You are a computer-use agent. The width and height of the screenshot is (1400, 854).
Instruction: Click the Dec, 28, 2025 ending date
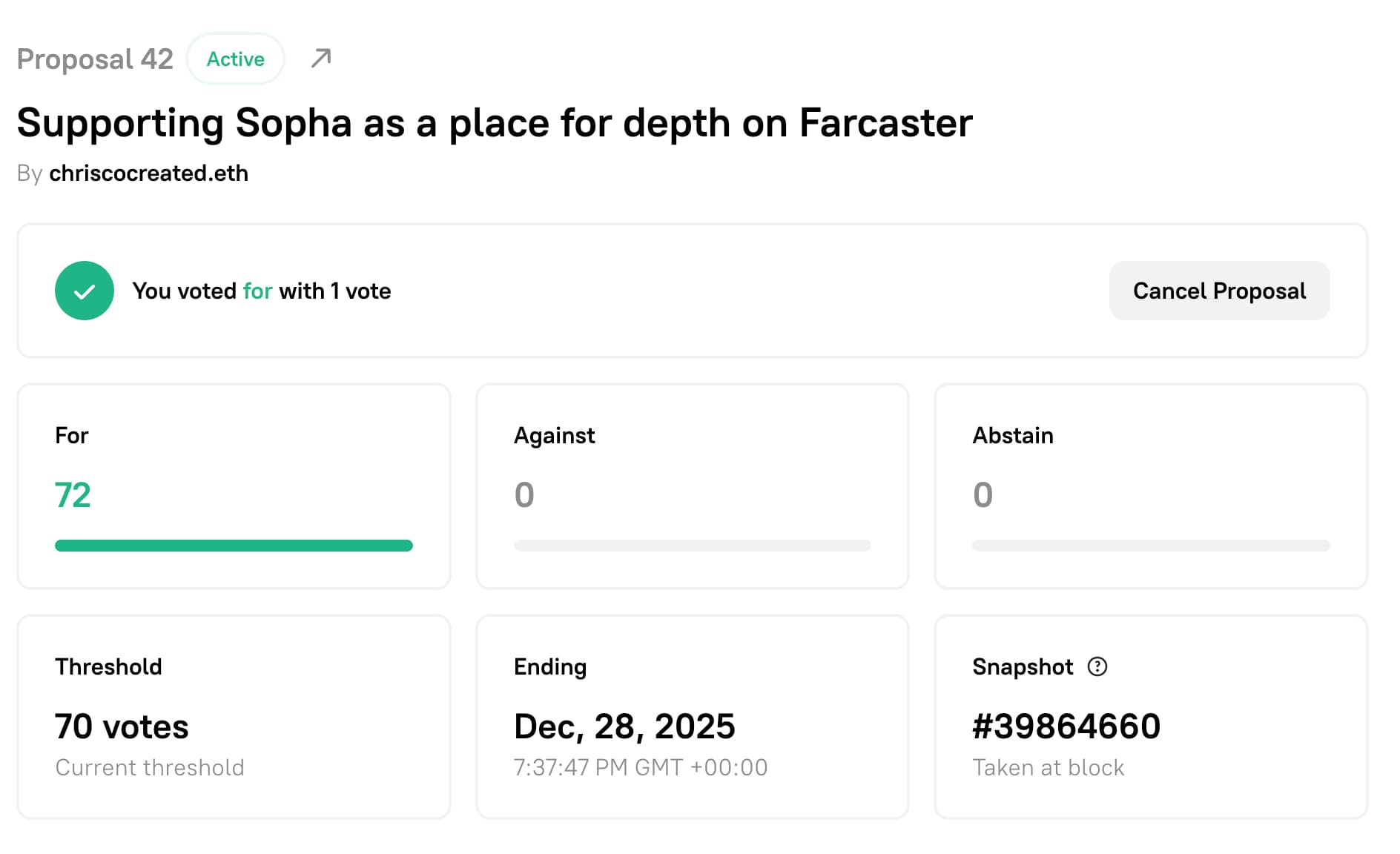point(624,726)
